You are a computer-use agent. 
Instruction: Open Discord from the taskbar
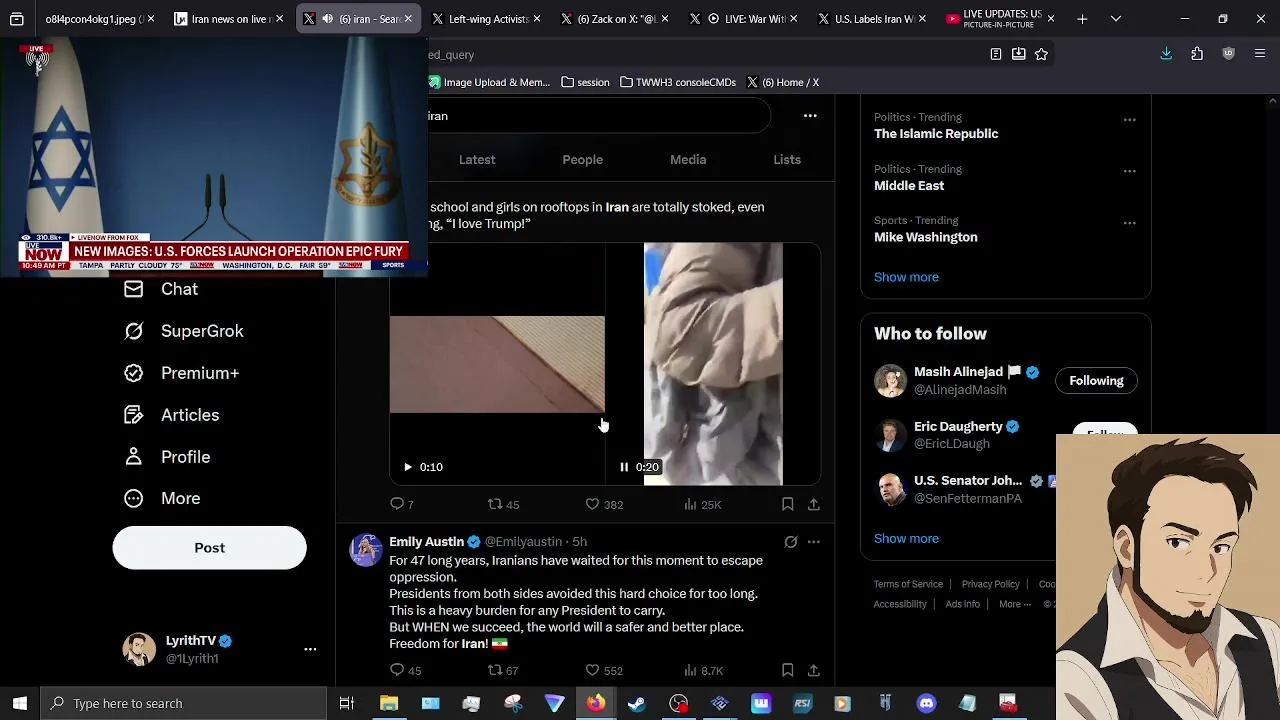926,703
